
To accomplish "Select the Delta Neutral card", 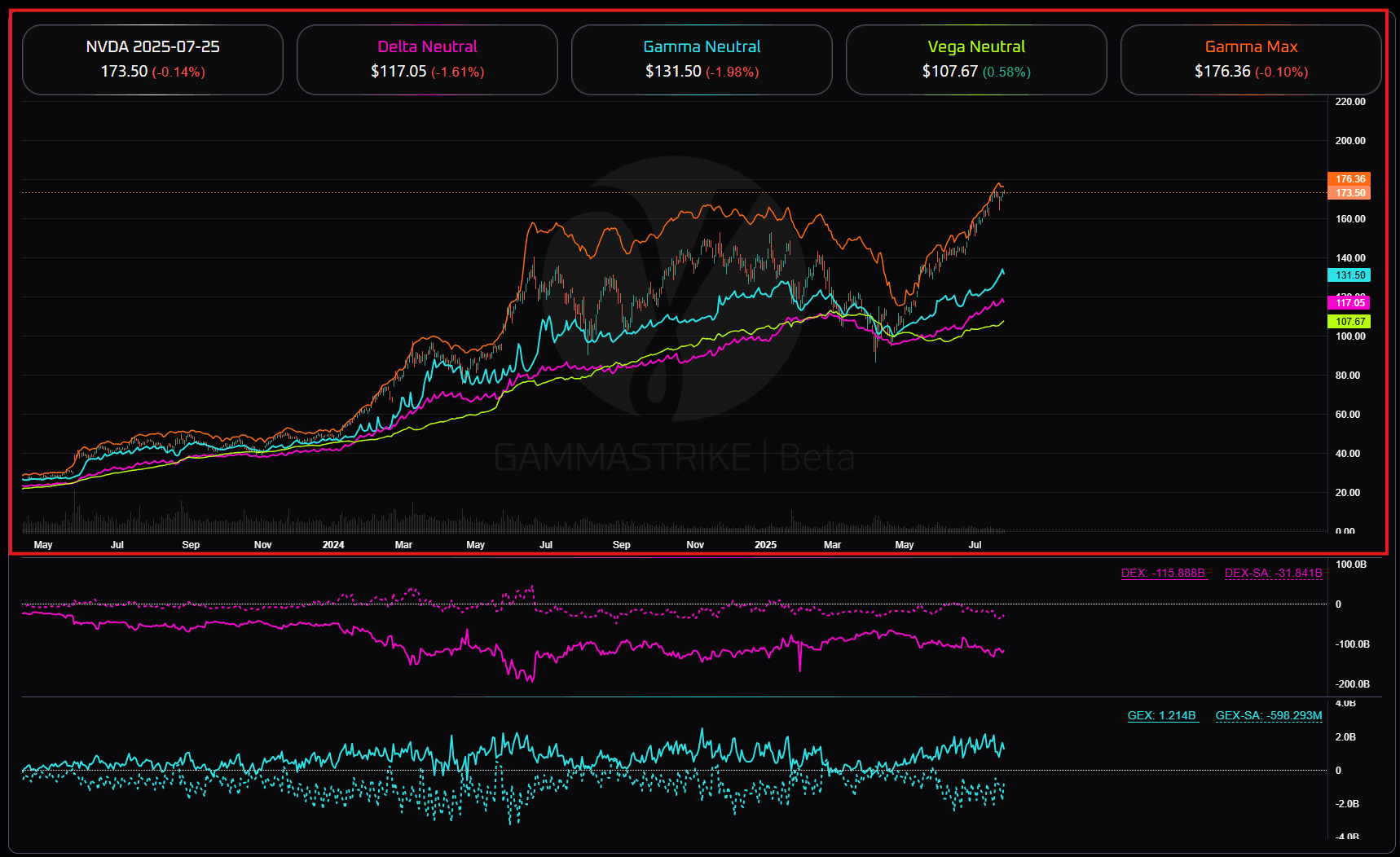I will point(427,59).
